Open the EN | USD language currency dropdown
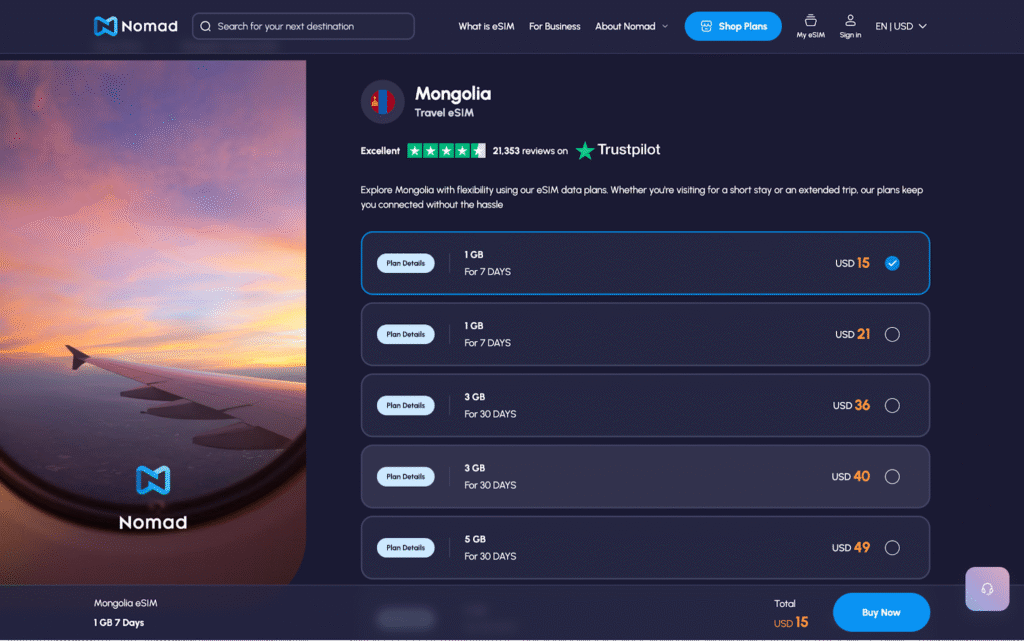Image resolution: width=1024 pixels, height=641 pixels. 901,26
